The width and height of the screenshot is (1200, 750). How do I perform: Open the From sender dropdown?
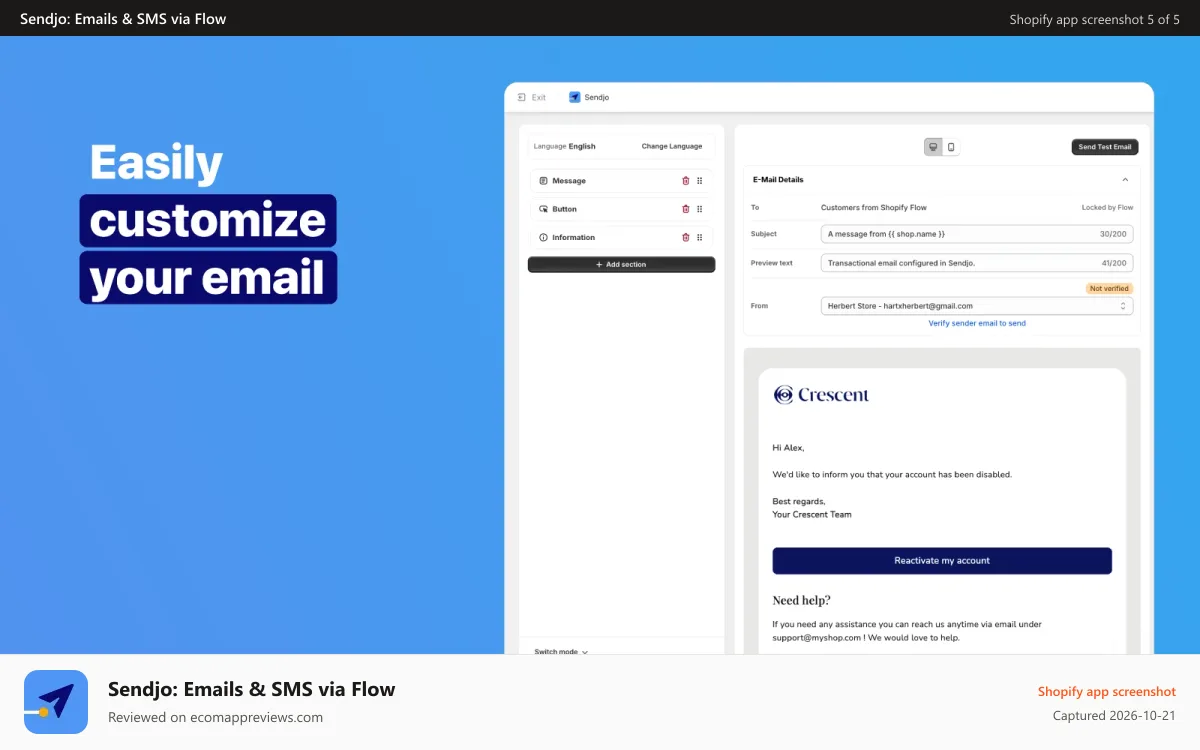tap(977, 306)
